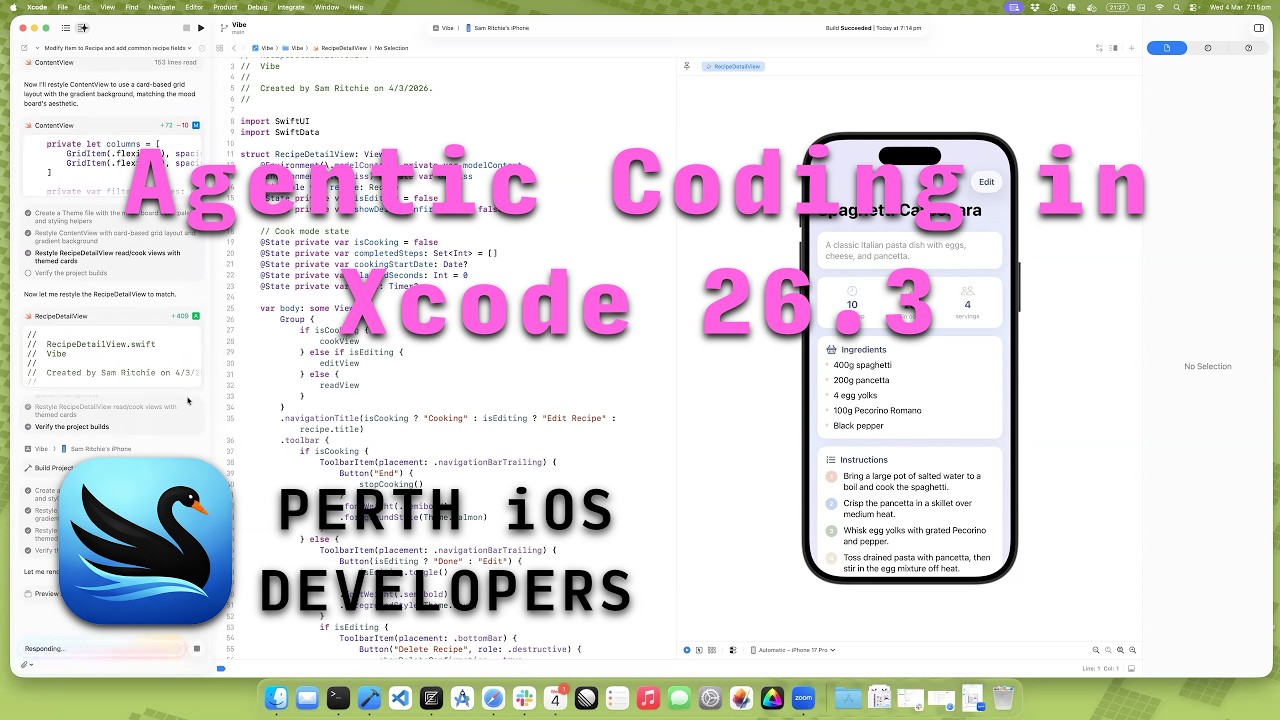Tap the 4 servings card in preview
1280x720 pixels.
click(967, 304)
